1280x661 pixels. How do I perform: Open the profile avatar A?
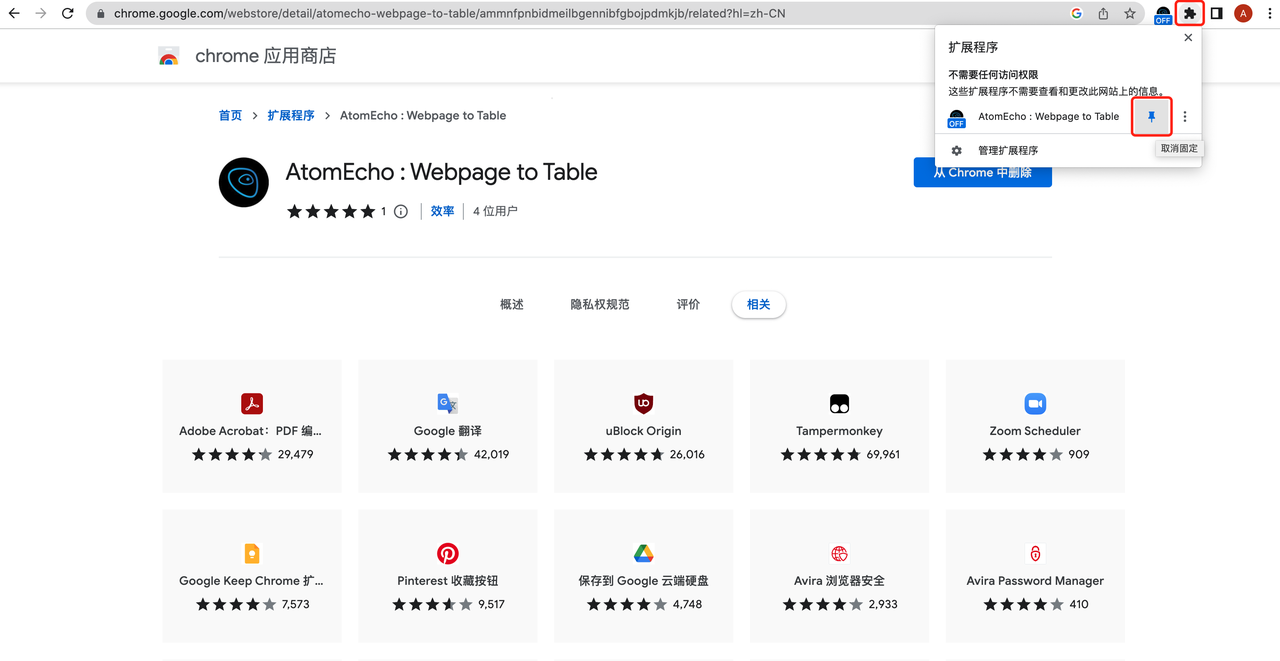[1243, 14]
